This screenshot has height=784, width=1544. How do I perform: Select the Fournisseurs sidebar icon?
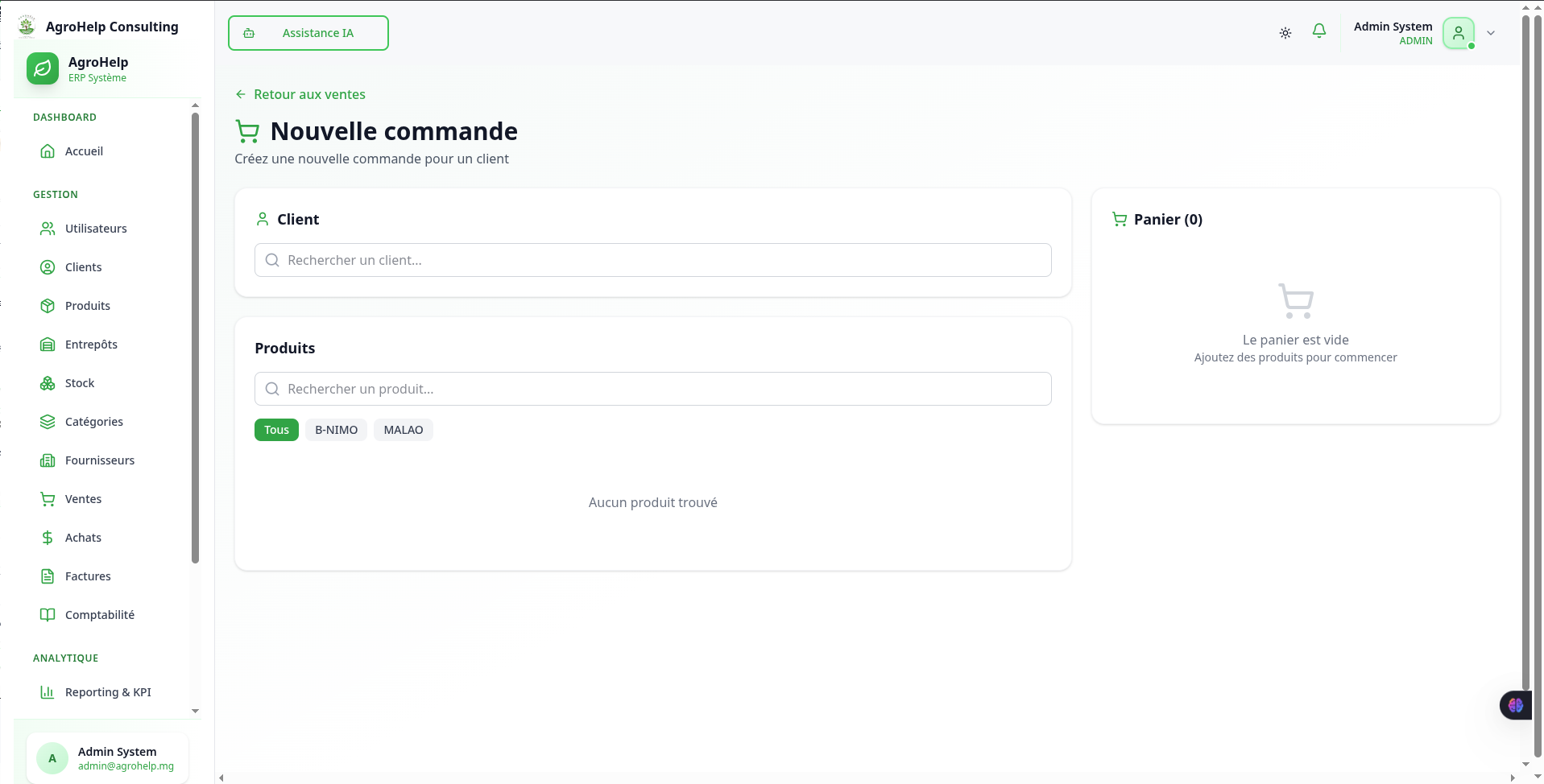pyautogui.click(x=48, y=460)
